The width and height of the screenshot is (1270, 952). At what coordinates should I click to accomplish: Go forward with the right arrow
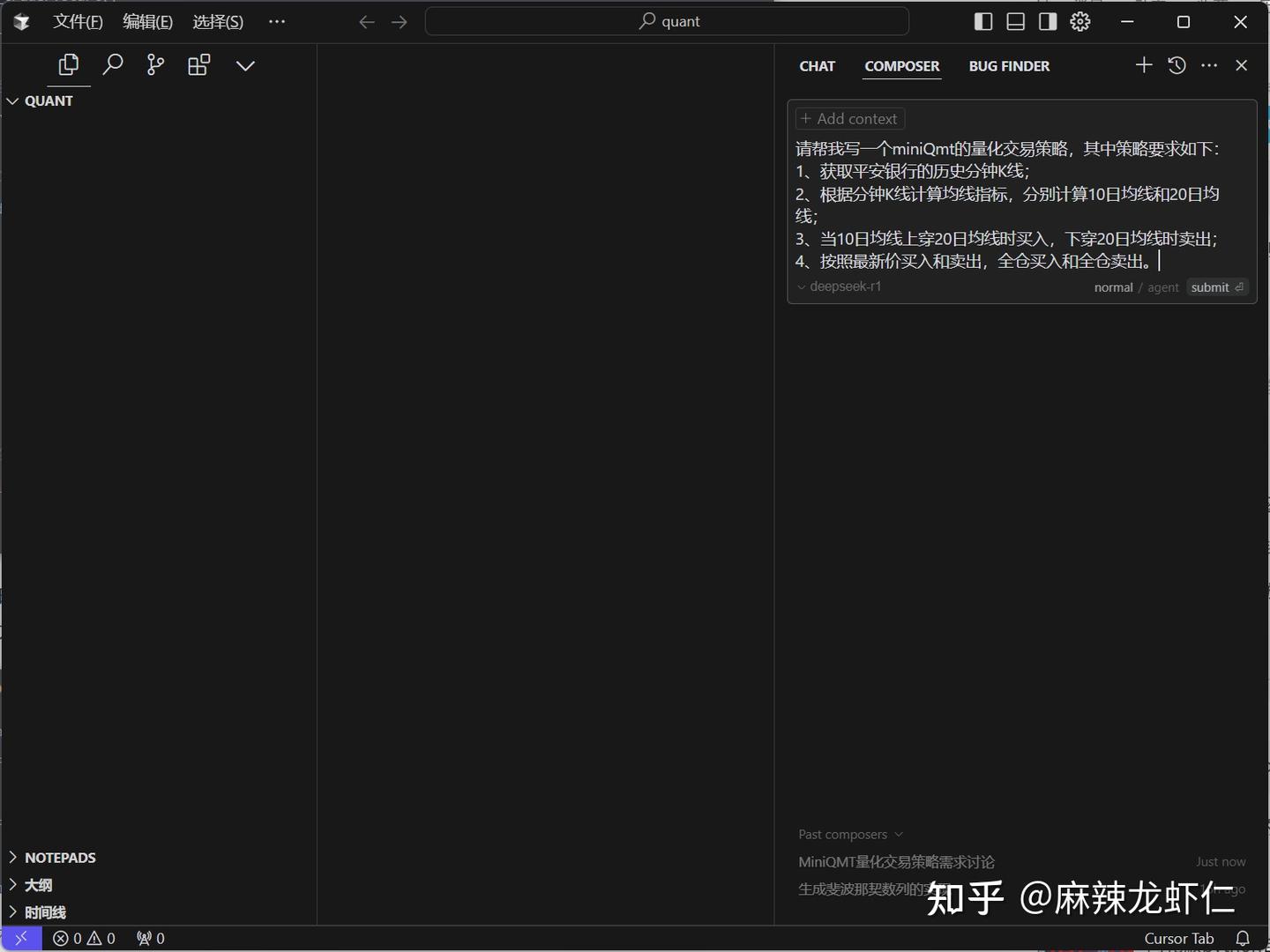coord(400,22)
